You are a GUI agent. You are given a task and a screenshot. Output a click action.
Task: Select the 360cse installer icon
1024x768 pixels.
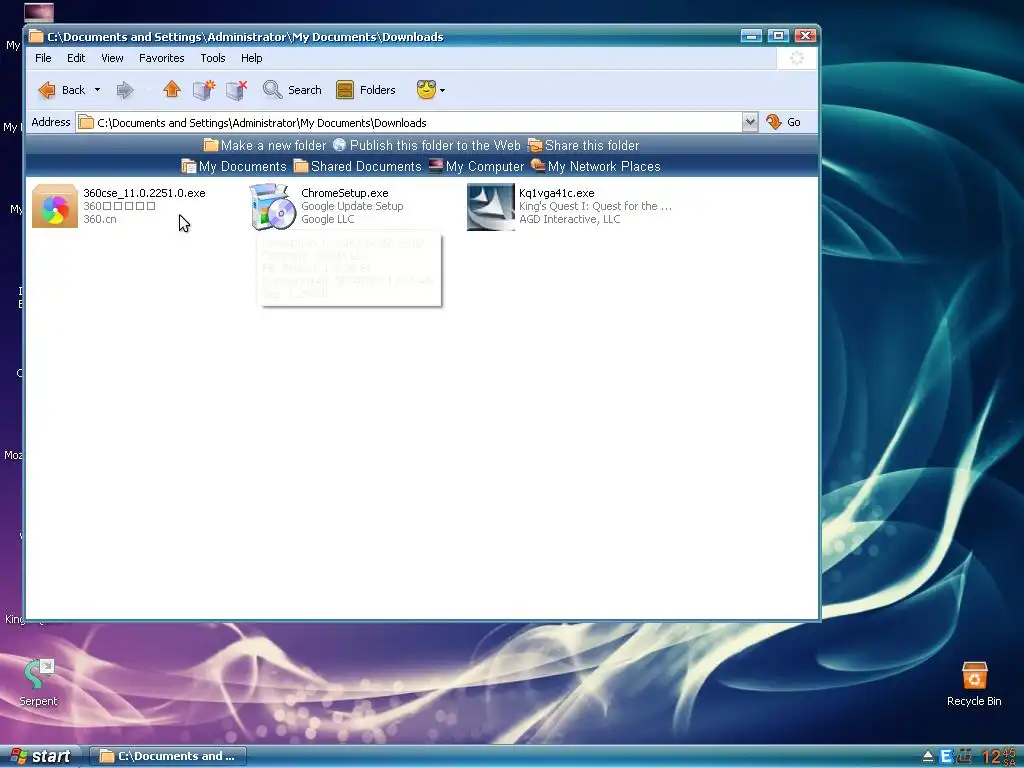click(x=55, y=206)
